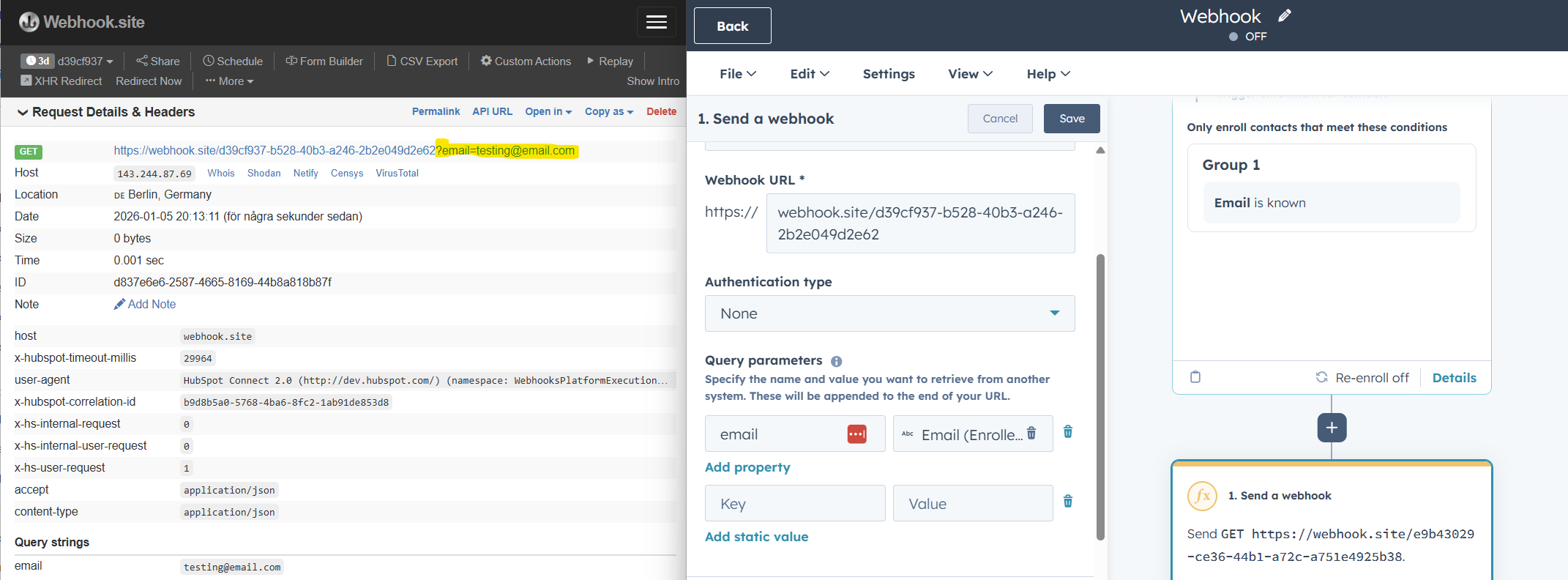
Task: Open Schedule in Webhook.site toolbar
Action: tap(233, 62)
